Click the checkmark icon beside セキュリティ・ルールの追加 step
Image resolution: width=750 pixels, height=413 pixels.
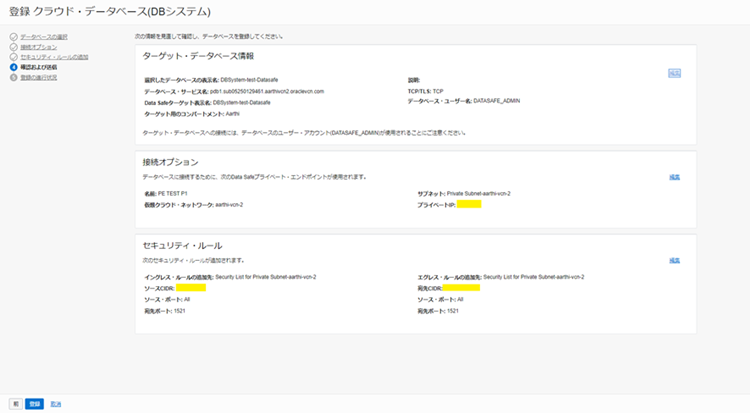[13, 57]
